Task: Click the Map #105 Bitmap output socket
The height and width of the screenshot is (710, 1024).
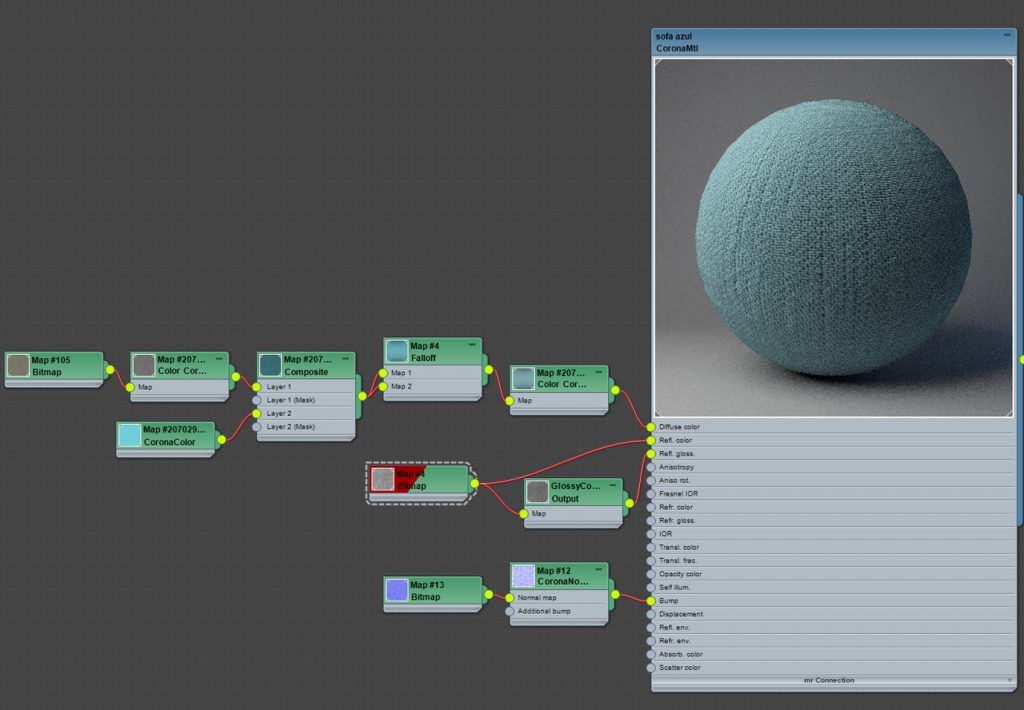Action: [110, 370]
